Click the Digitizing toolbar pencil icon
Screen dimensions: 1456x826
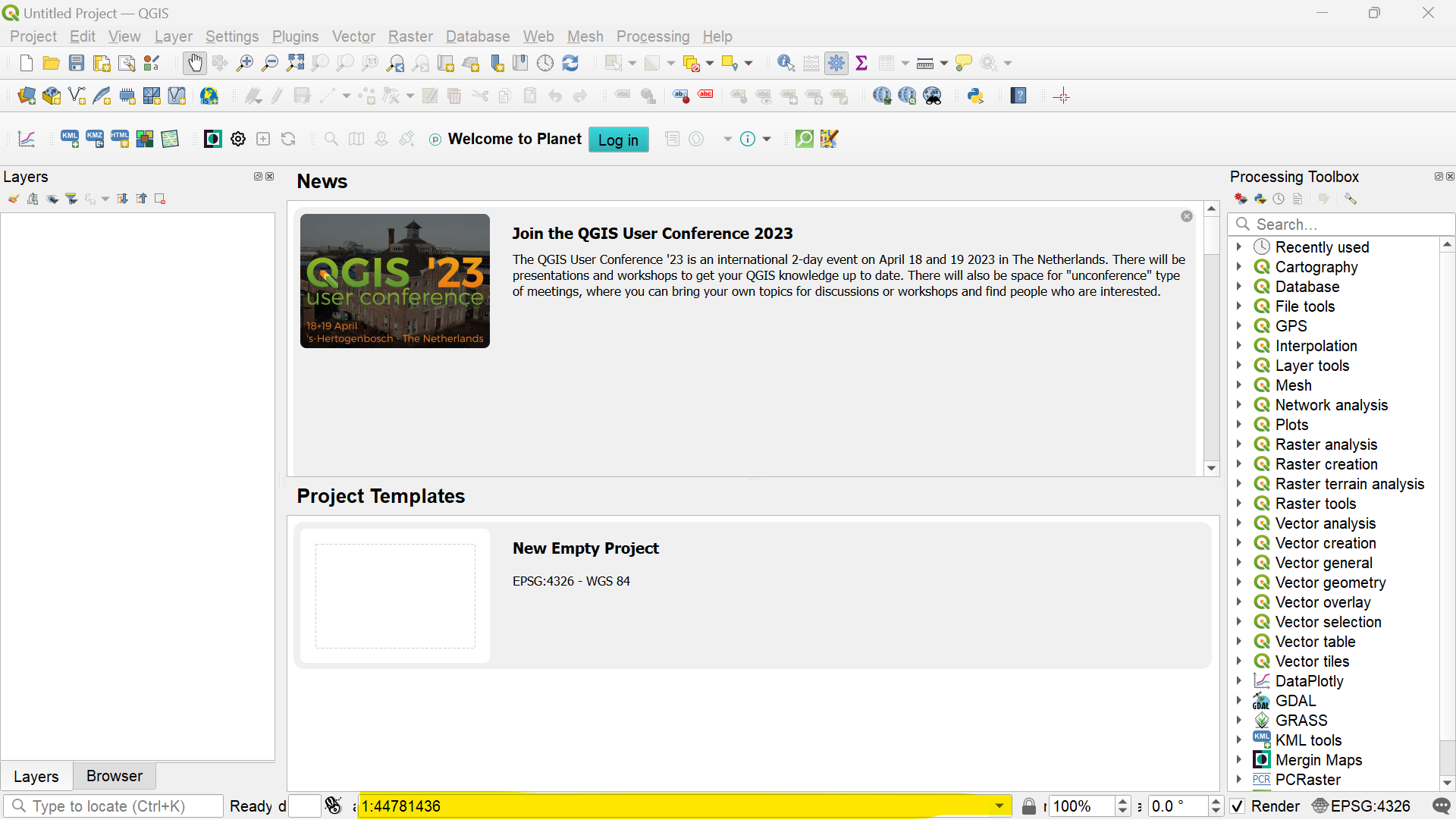click(278, 95)
